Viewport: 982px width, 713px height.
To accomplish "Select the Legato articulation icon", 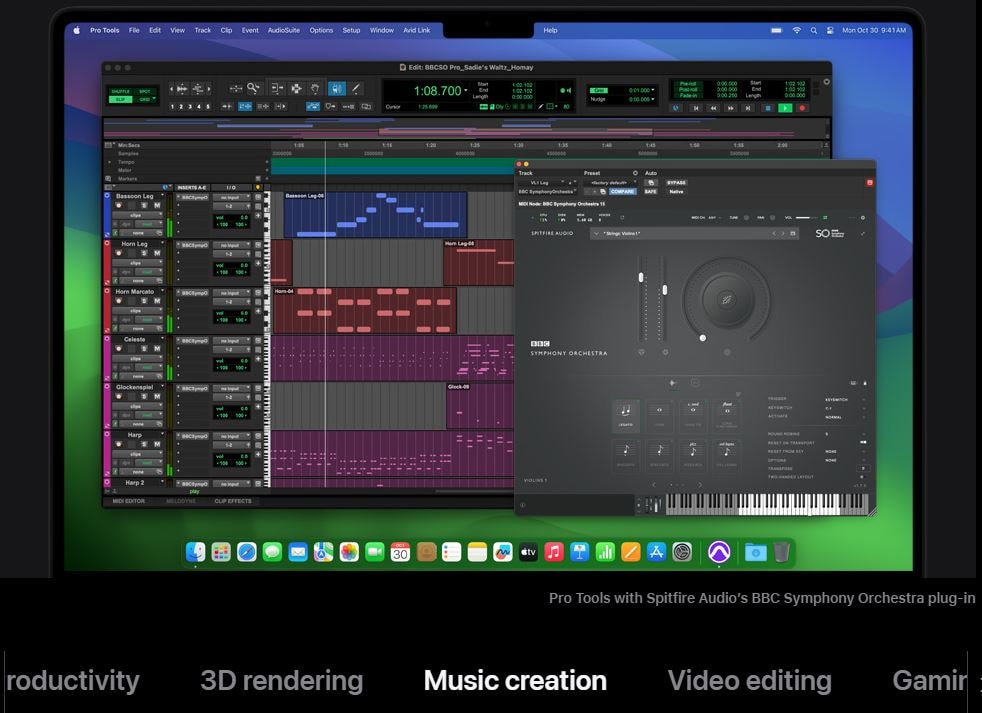I will (x=627, y=415).
